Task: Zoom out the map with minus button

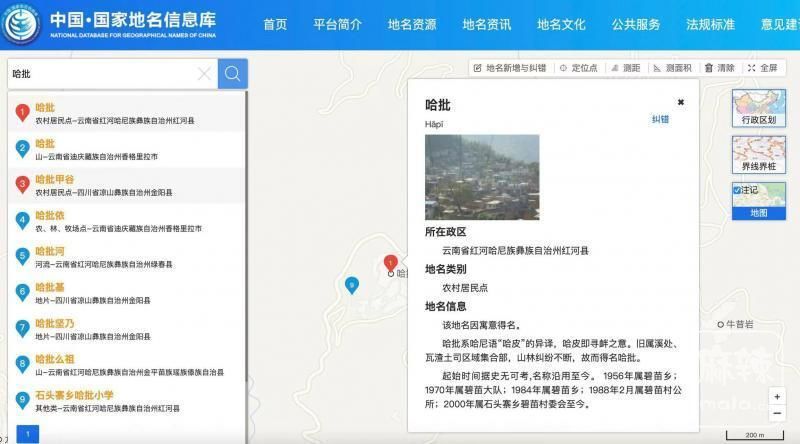Action: click(x=777, y=414)
